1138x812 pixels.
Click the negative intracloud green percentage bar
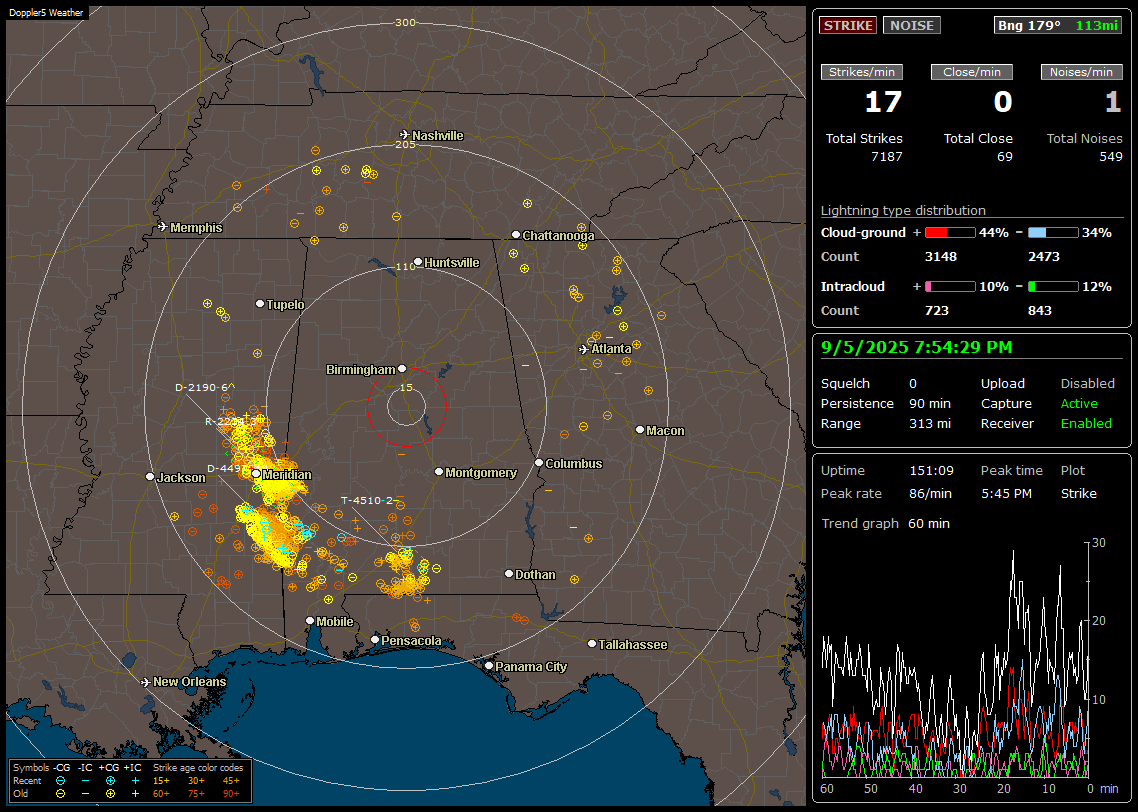(x=1053, y=287)
